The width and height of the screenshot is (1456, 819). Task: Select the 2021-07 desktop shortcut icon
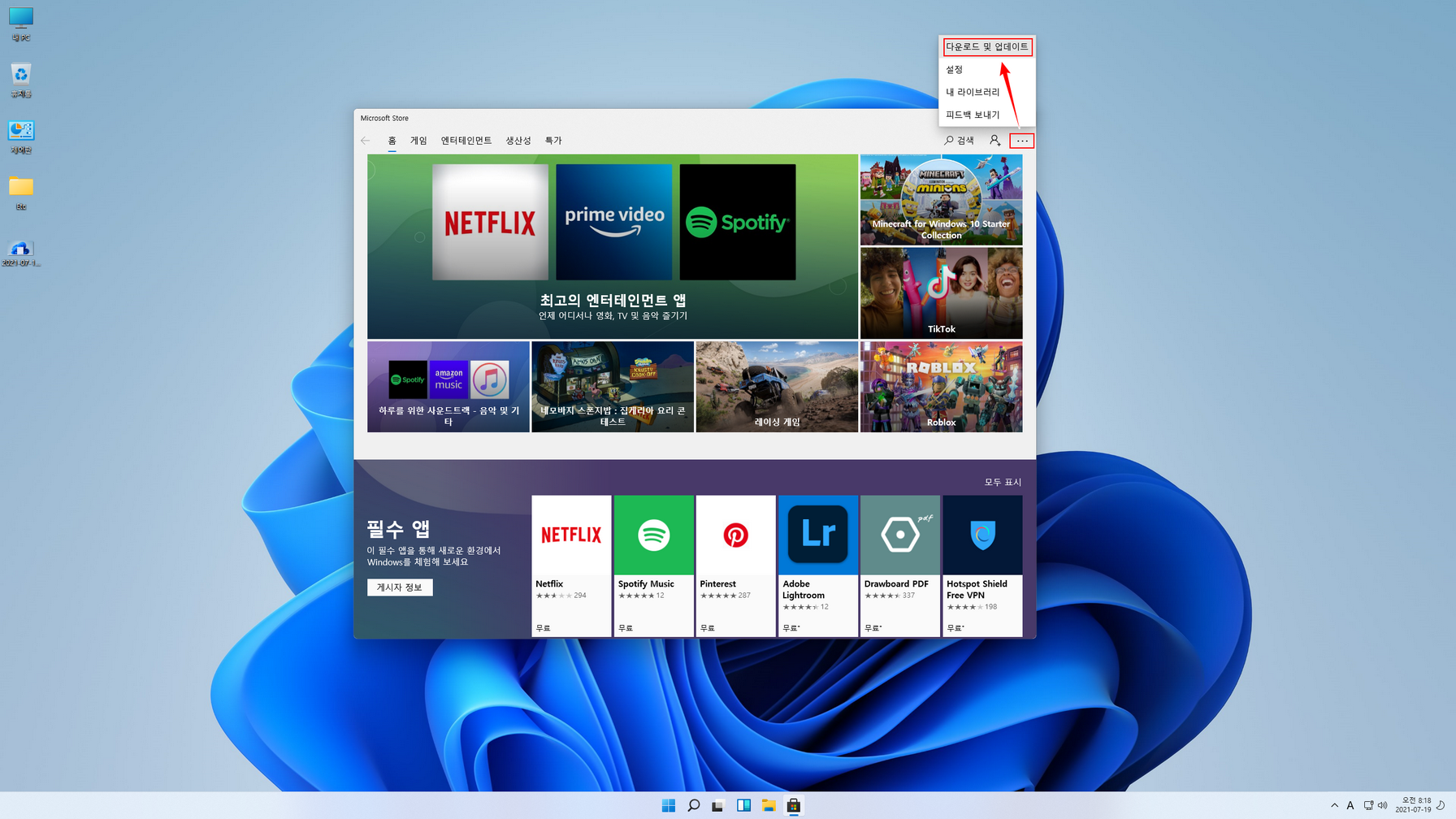[21, 253]
